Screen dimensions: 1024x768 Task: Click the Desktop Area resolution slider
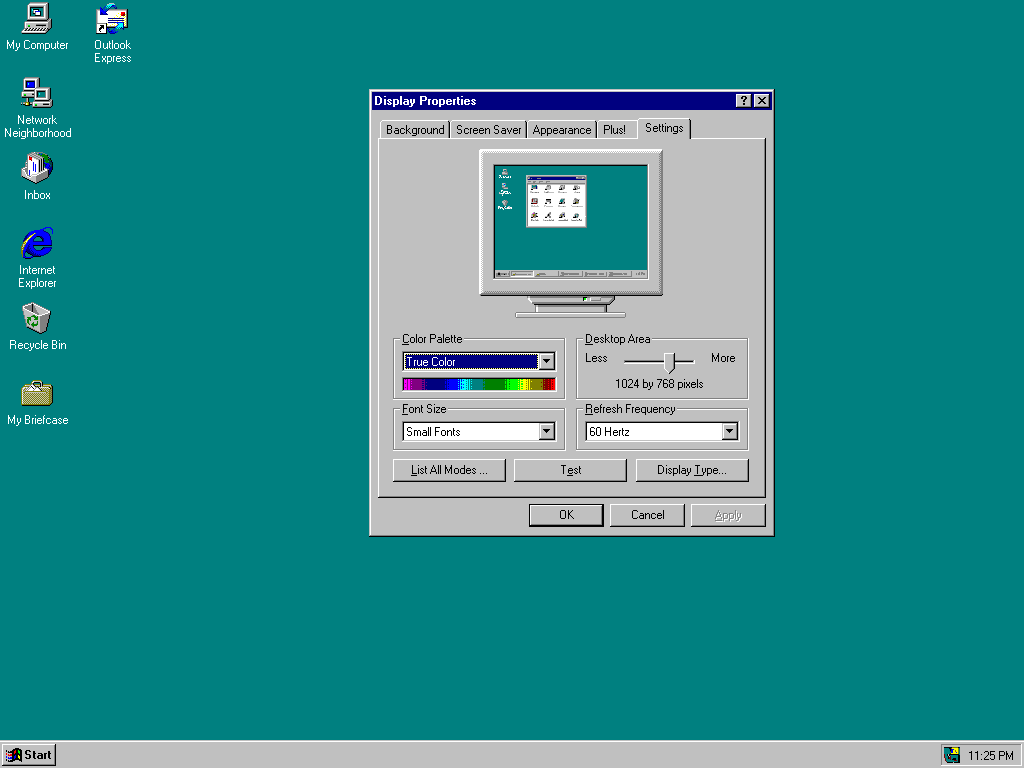pyautogui.click(x=670, y=361)
